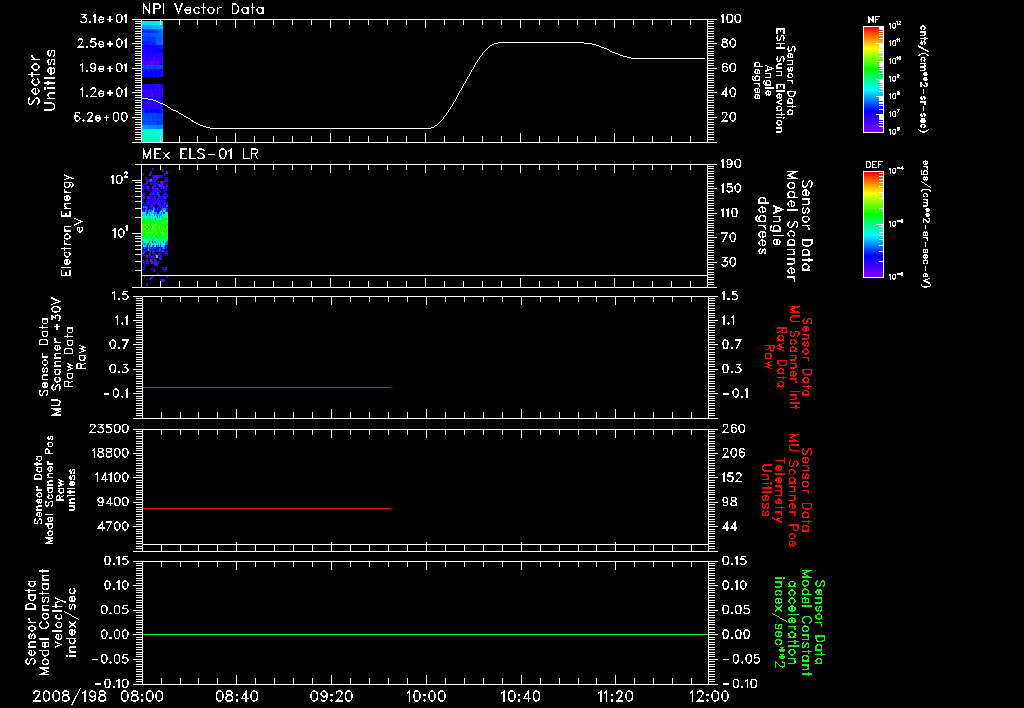Click the 'Model Scanner Pos Raw unitless' axis title
Viewport: 1024px width, 708px height.
click(x=55, y=490)
